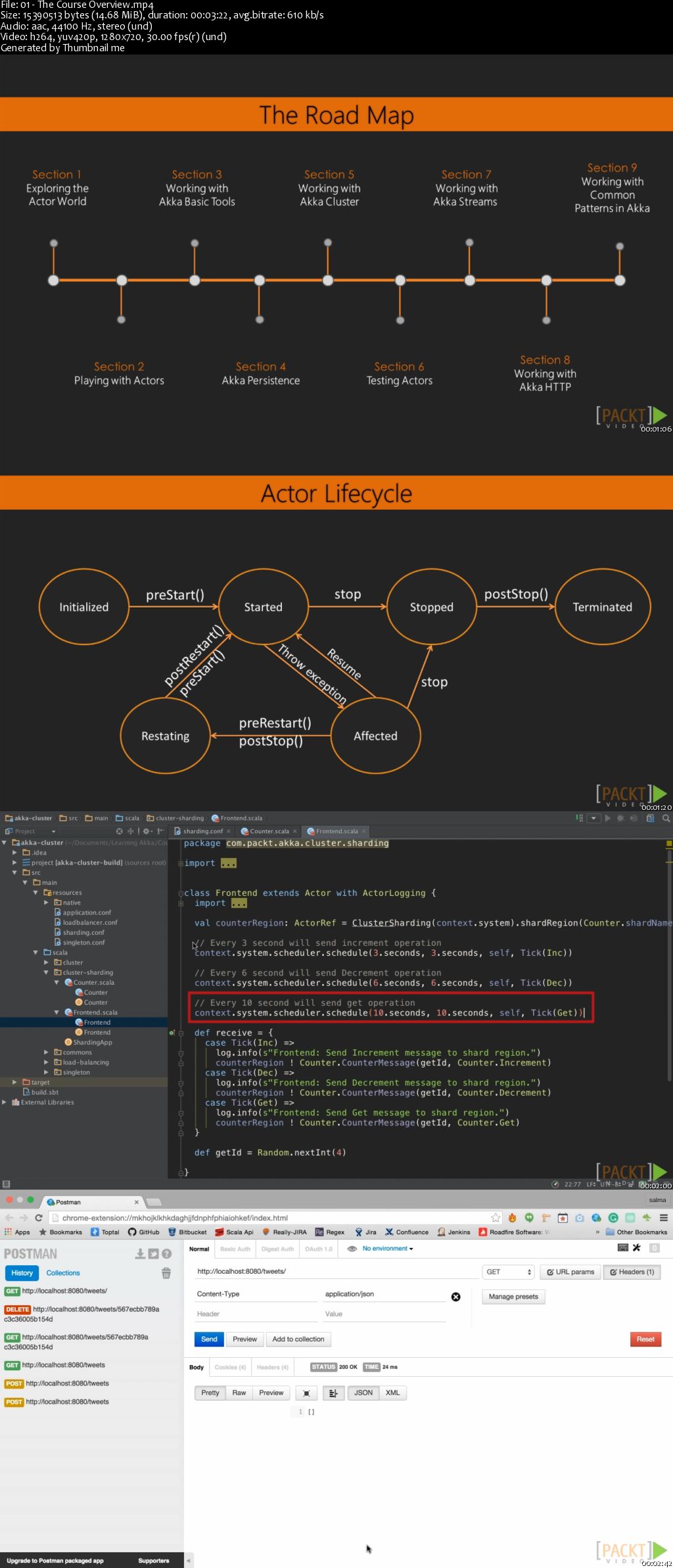Open the GET method dropdown
Screen dimensions: 673x1568
(x=509, y=1272)
